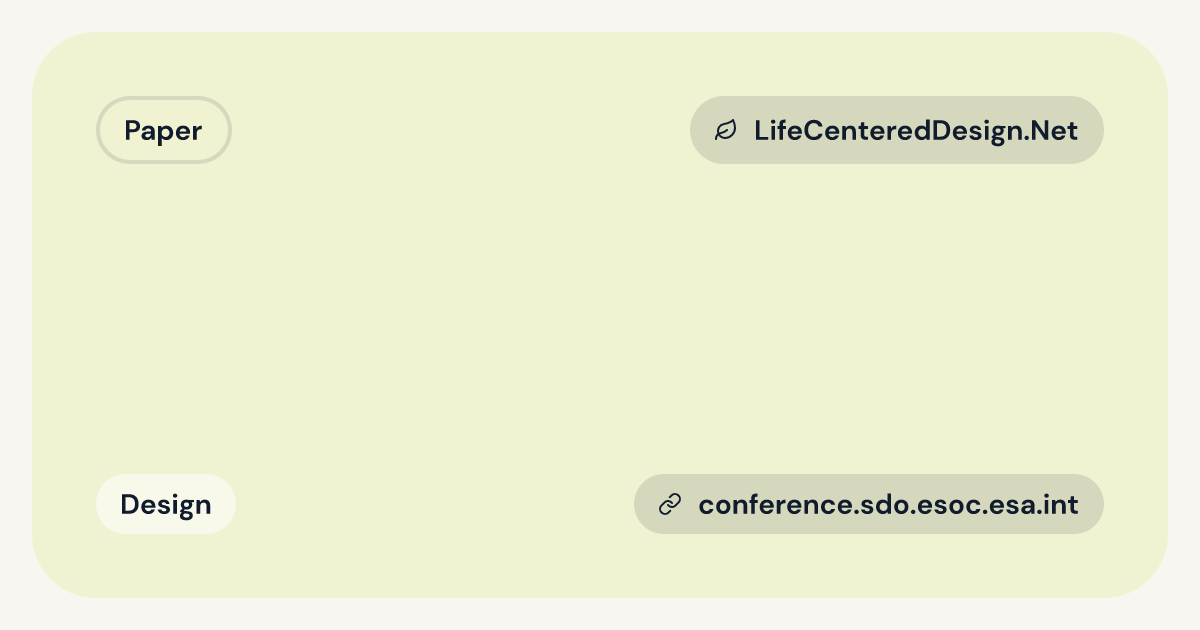Image resolution: width=1200 pixels, height=630 pixels.
Task: Click the empty center of the card
Action: coord(600,315)
